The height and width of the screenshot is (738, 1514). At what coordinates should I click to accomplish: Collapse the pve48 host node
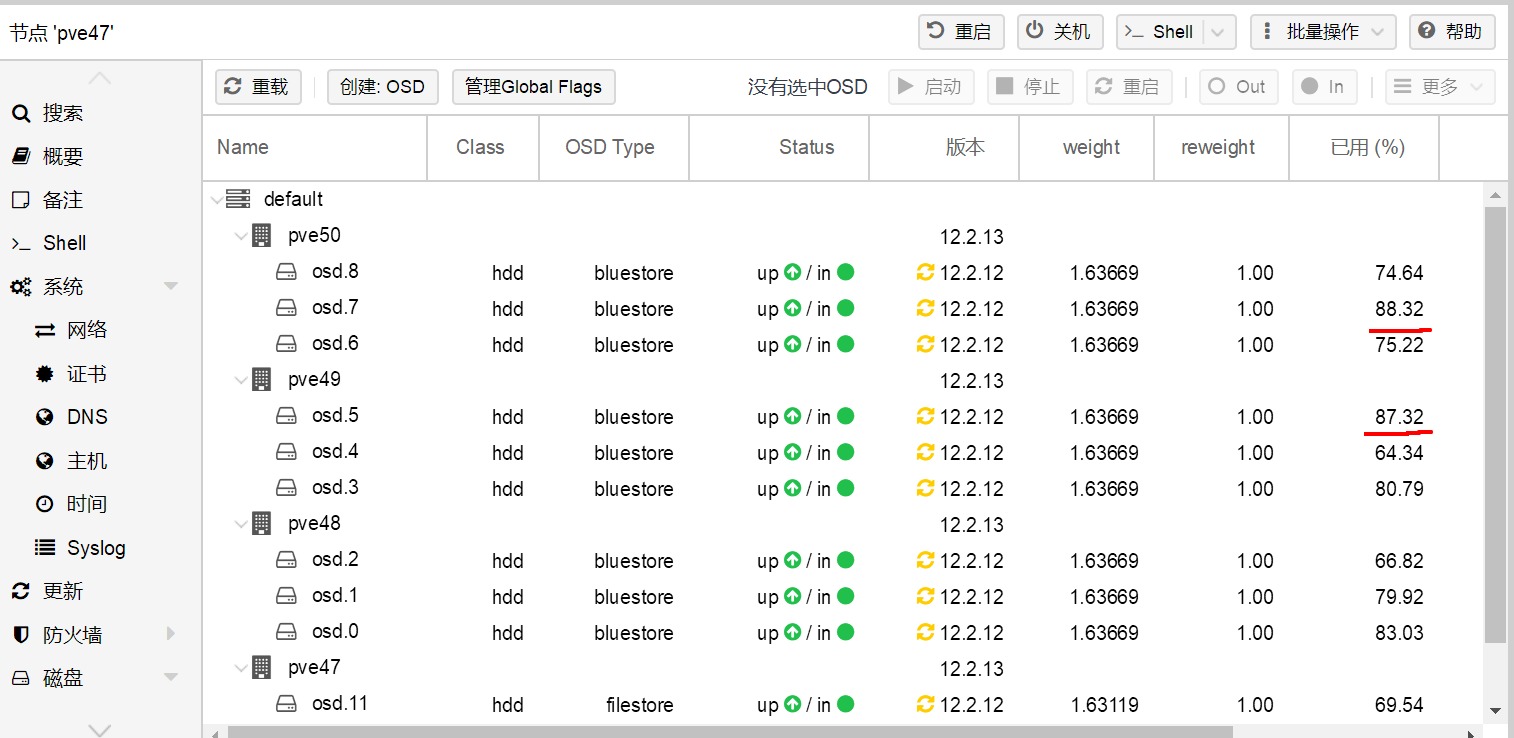click(241, 524)
